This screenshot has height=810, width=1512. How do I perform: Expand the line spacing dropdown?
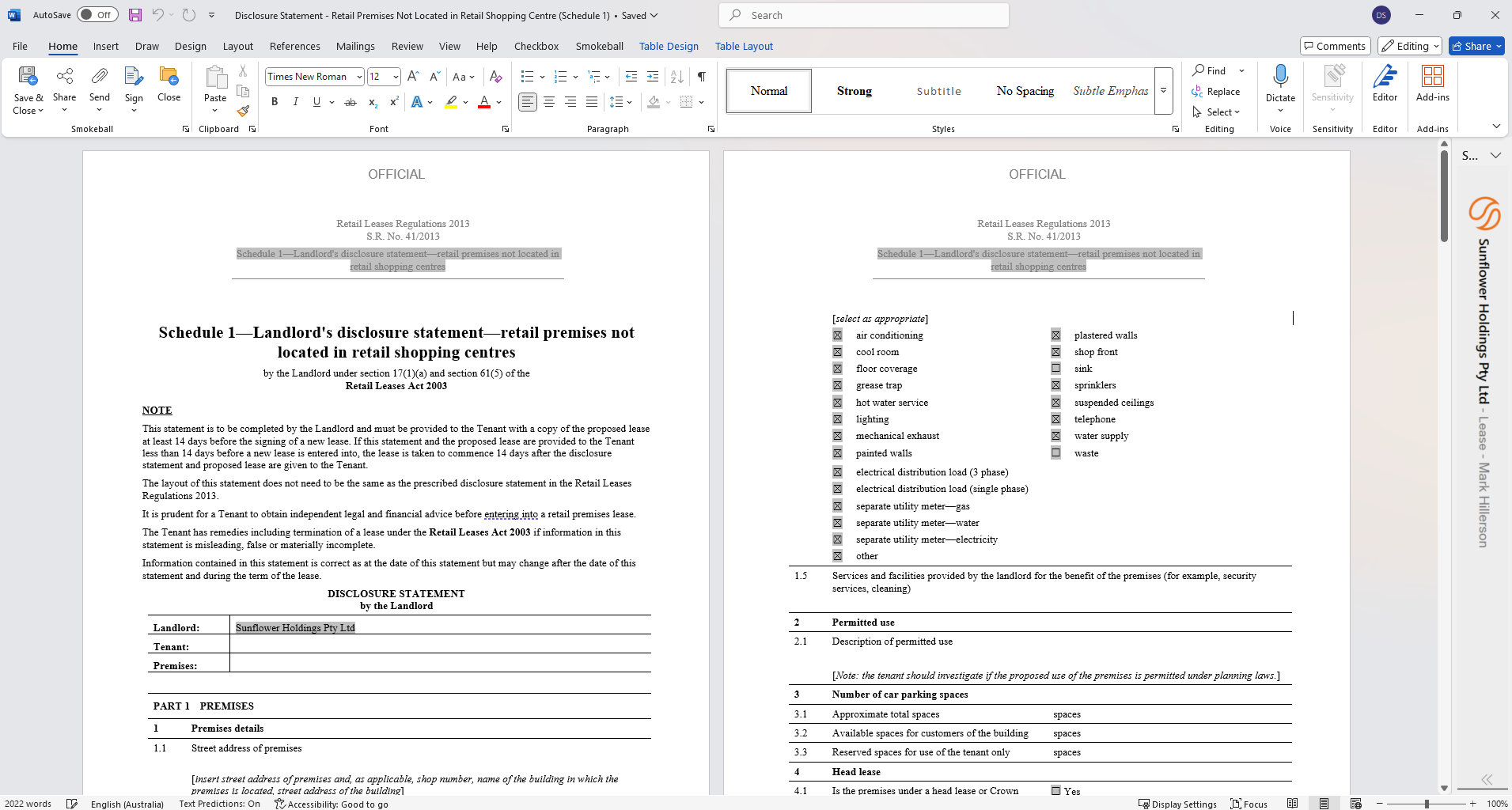[630, 102]
